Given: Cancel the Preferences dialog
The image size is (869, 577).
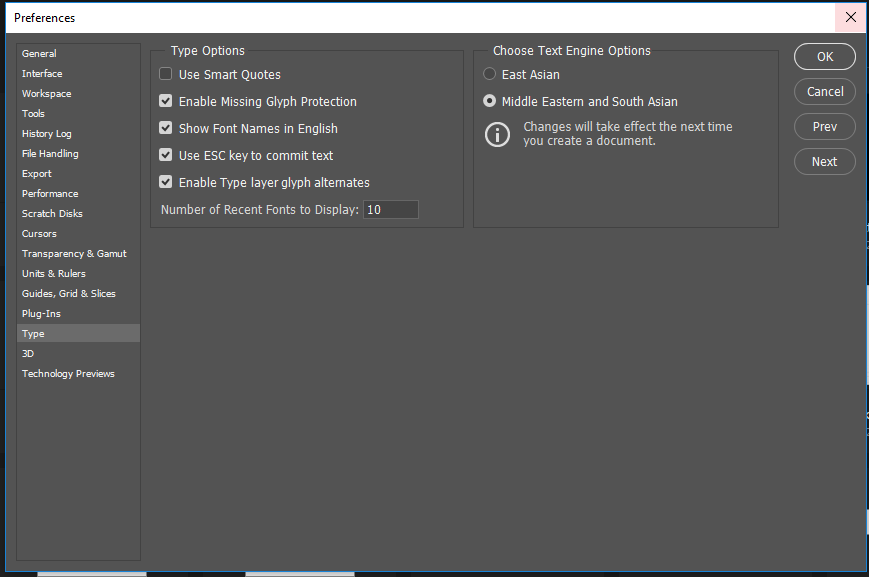Looking at the screenshot, I should coord(825,91).
